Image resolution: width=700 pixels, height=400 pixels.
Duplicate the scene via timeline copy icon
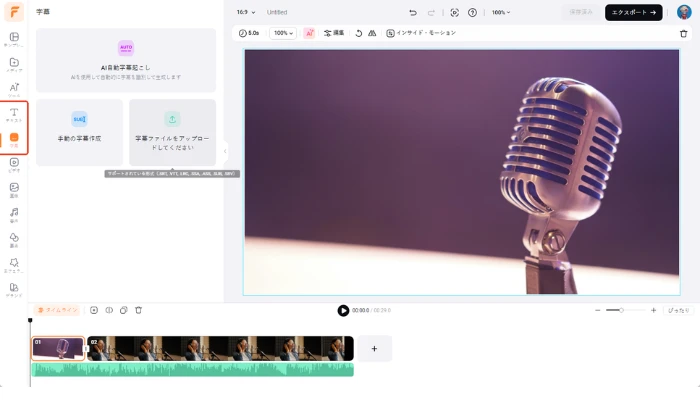tap(124, 310)
